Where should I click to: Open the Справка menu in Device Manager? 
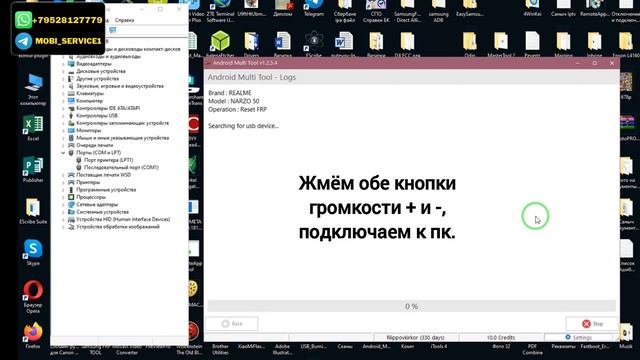coord(124,20)
